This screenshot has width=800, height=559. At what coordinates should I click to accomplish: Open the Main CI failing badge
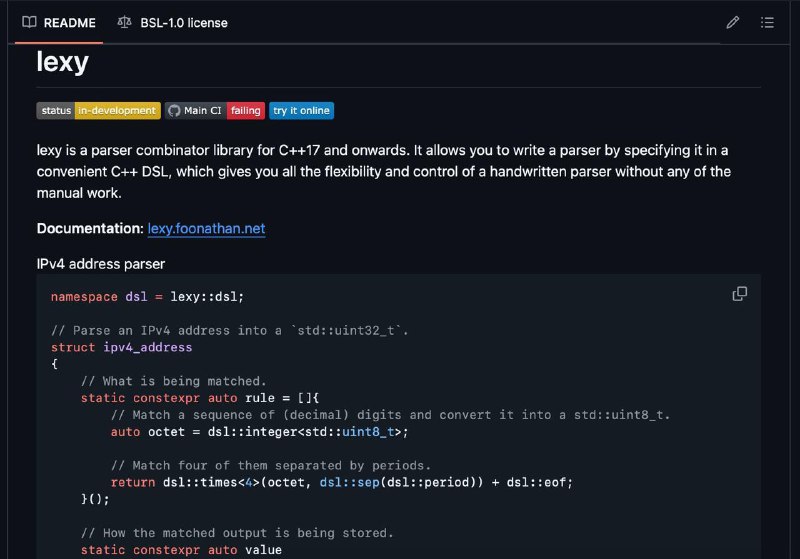pos(215,111)
